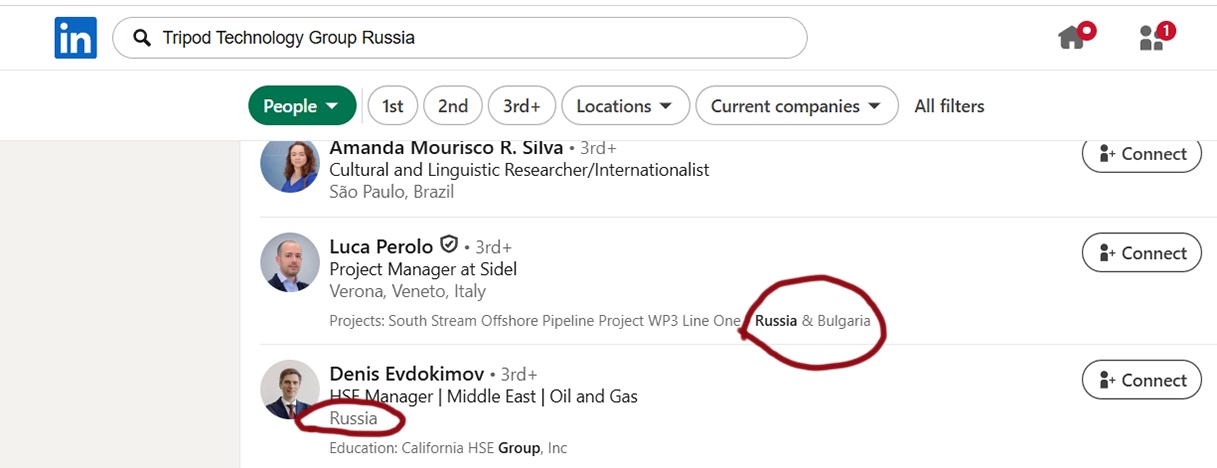Connect with Denis Evdokimov
Viewport: 1217px width, 468px height.
point(1142,380)
